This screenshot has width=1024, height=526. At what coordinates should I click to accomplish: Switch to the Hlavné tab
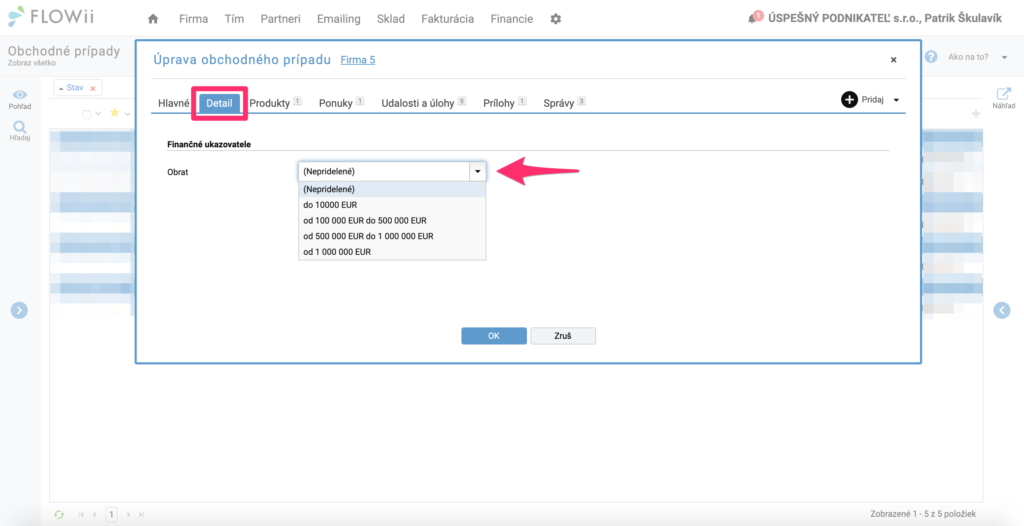174,103
